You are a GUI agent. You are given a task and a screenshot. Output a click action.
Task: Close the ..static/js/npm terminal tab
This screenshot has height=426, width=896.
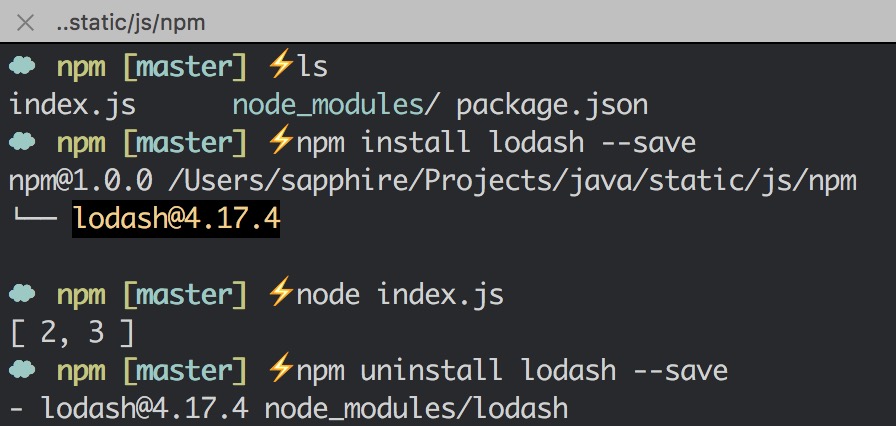26,23
